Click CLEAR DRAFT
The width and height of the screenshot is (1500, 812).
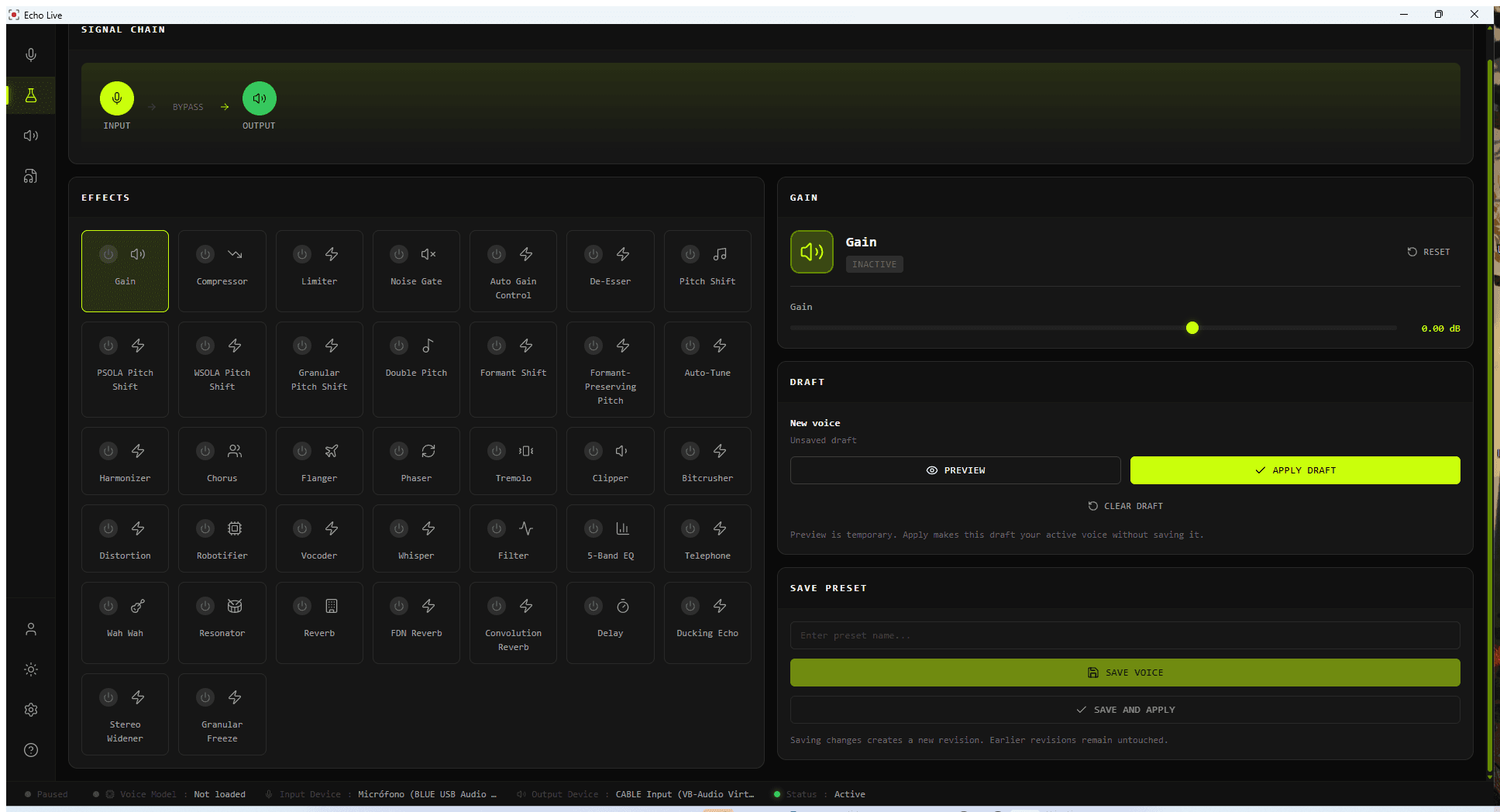coord(1125,506)
